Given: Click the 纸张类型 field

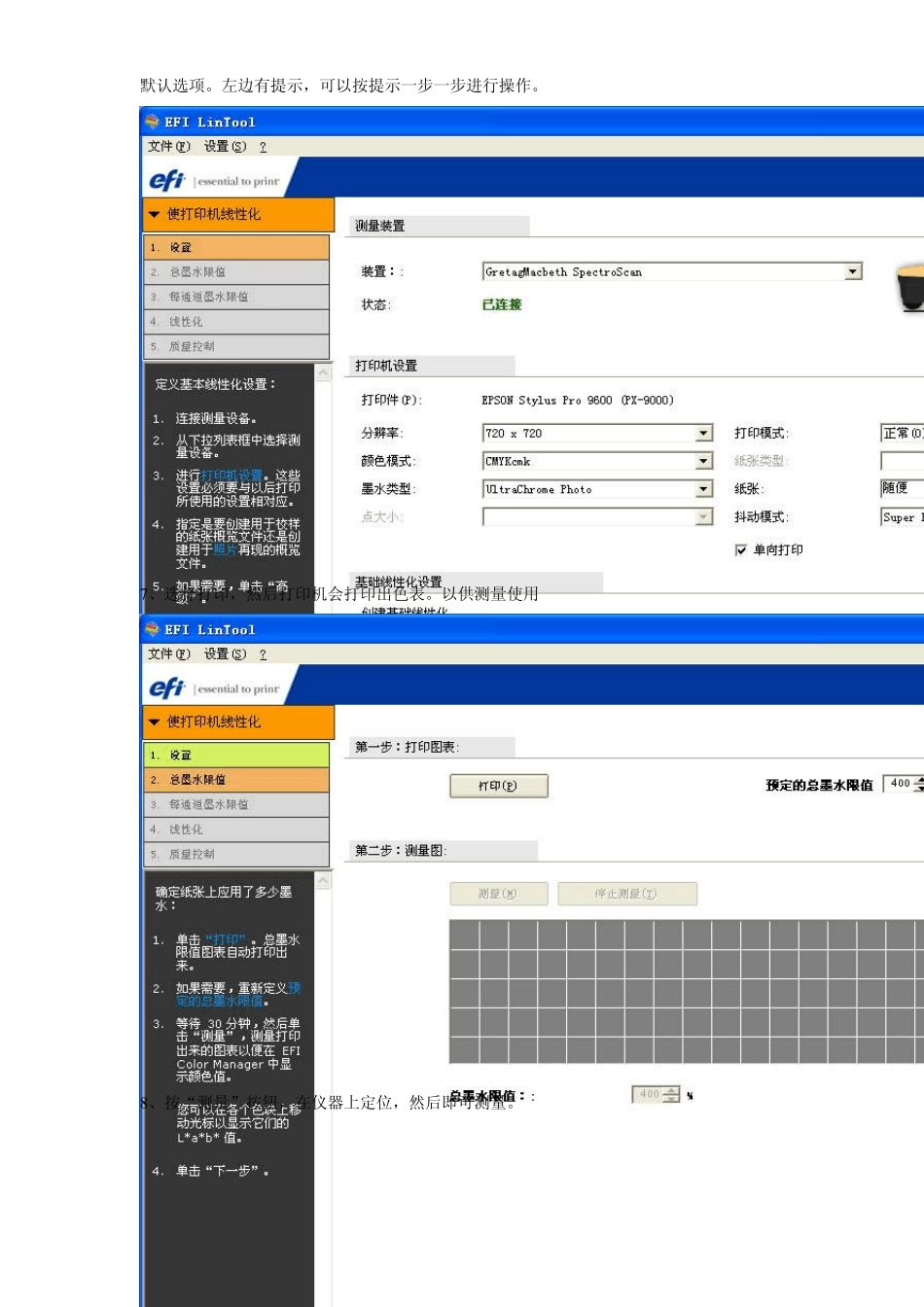Looking at the screenshot, I should 903,461.
